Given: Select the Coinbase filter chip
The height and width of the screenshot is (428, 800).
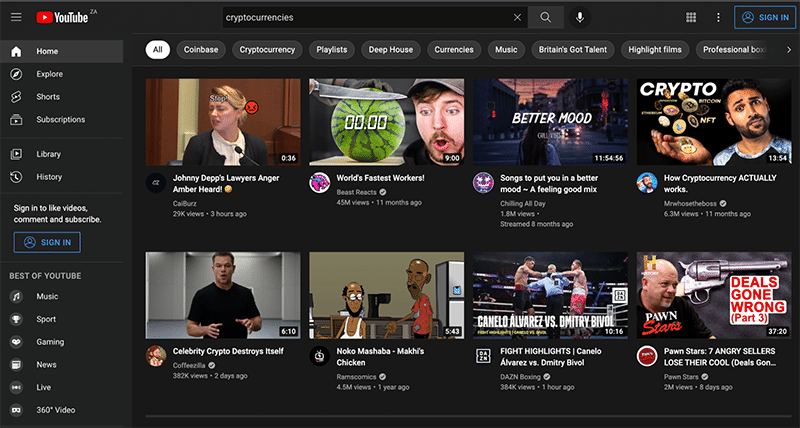Looking at the screenshot, I should pos(201,49).
